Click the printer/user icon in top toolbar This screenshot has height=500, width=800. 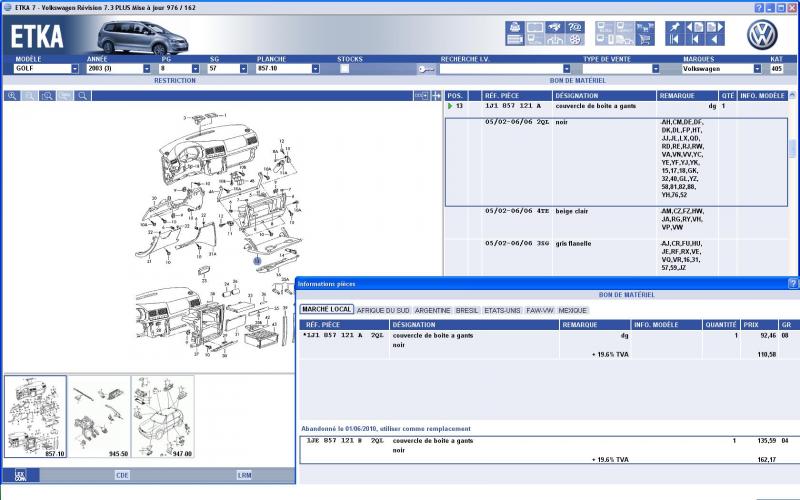click(x=515, y=27)
